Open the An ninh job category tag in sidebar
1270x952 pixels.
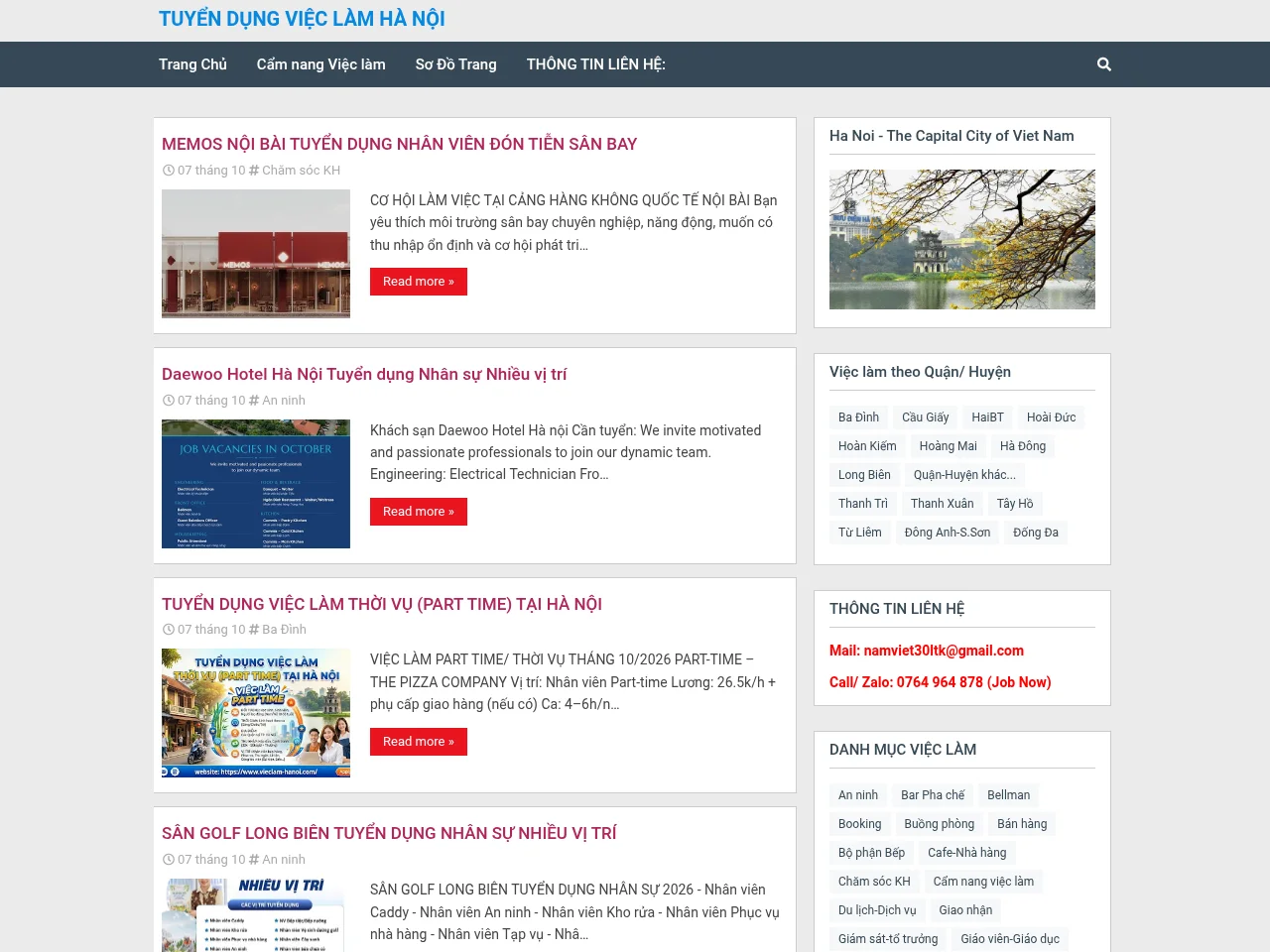coord(858,795)
